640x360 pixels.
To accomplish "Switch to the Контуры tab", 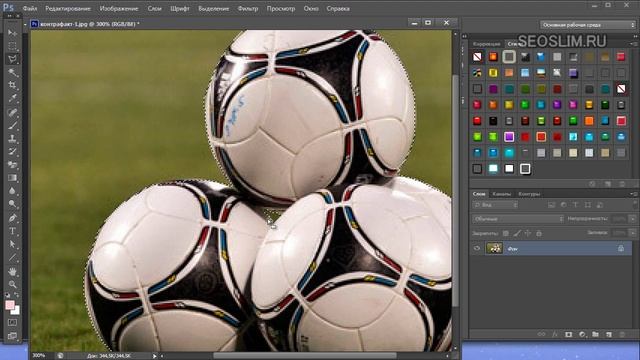I will coord(529,194).
